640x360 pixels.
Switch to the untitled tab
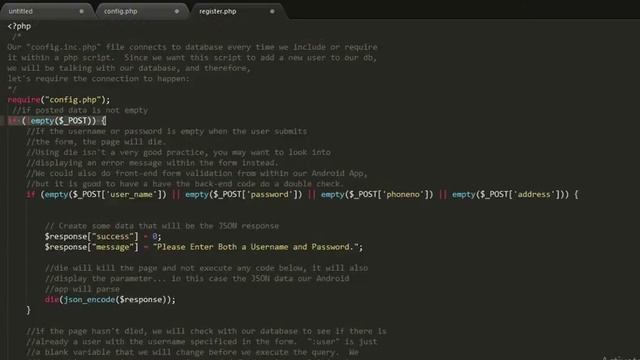(20, 11)
